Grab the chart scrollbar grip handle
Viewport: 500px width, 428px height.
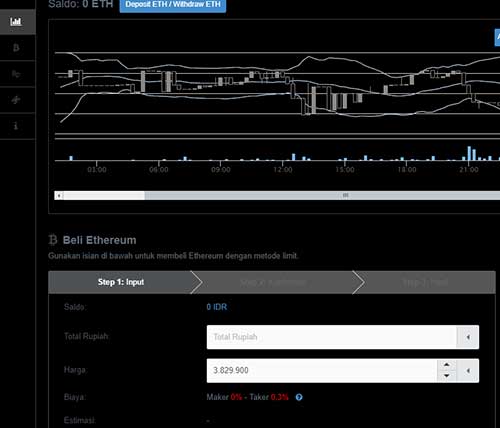point(345,195)
